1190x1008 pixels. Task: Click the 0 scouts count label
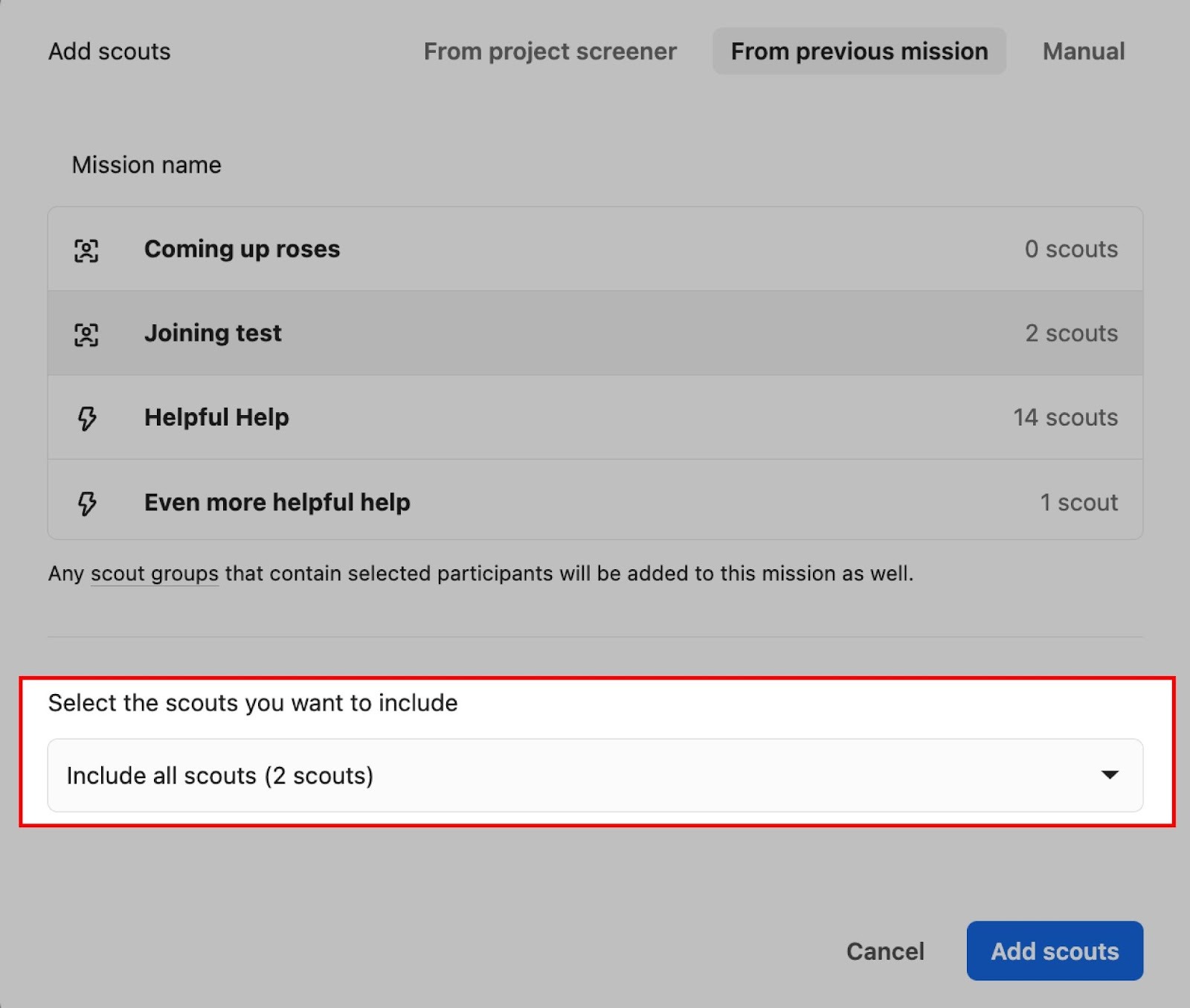click(1070, 249)
